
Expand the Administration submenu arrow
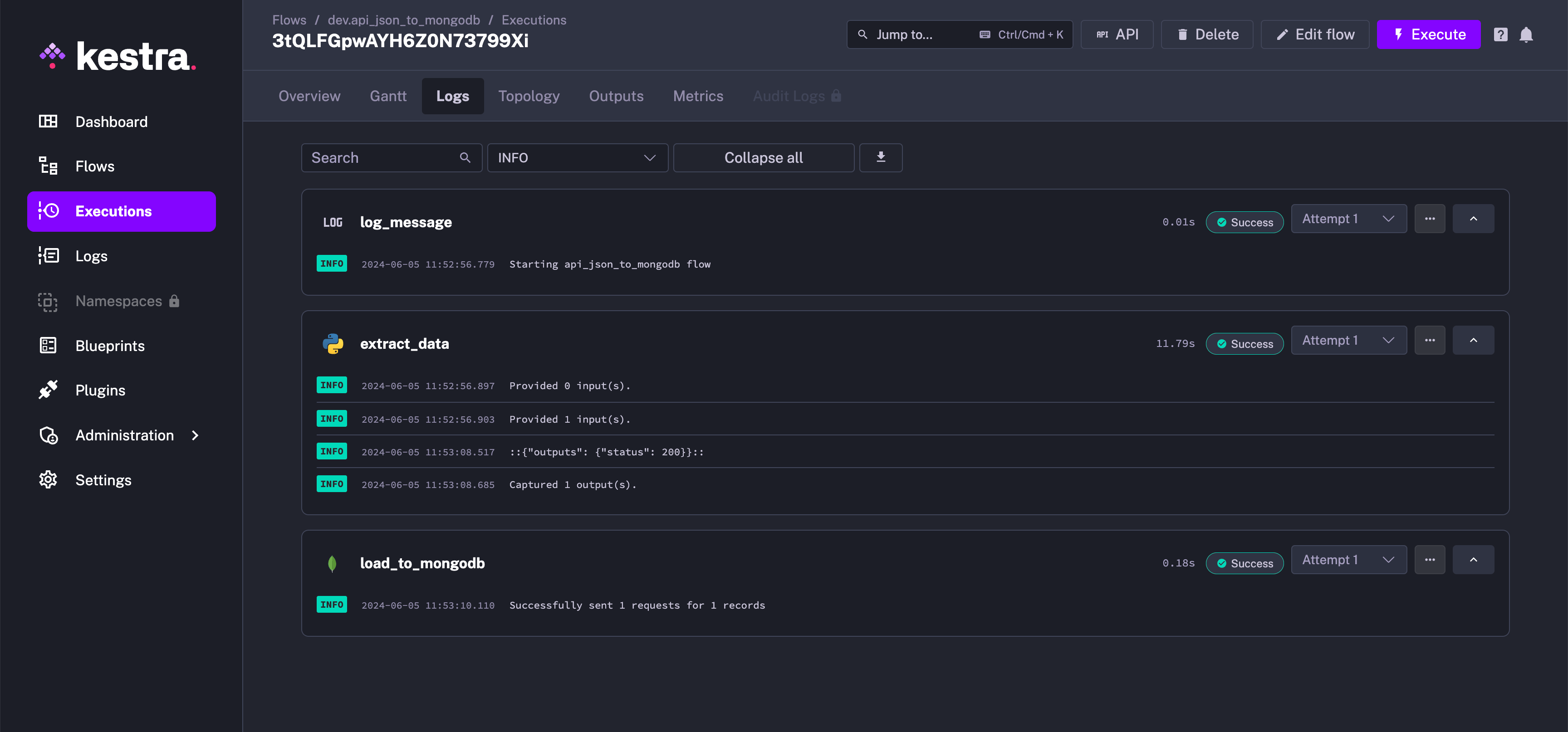coord(196,435)
